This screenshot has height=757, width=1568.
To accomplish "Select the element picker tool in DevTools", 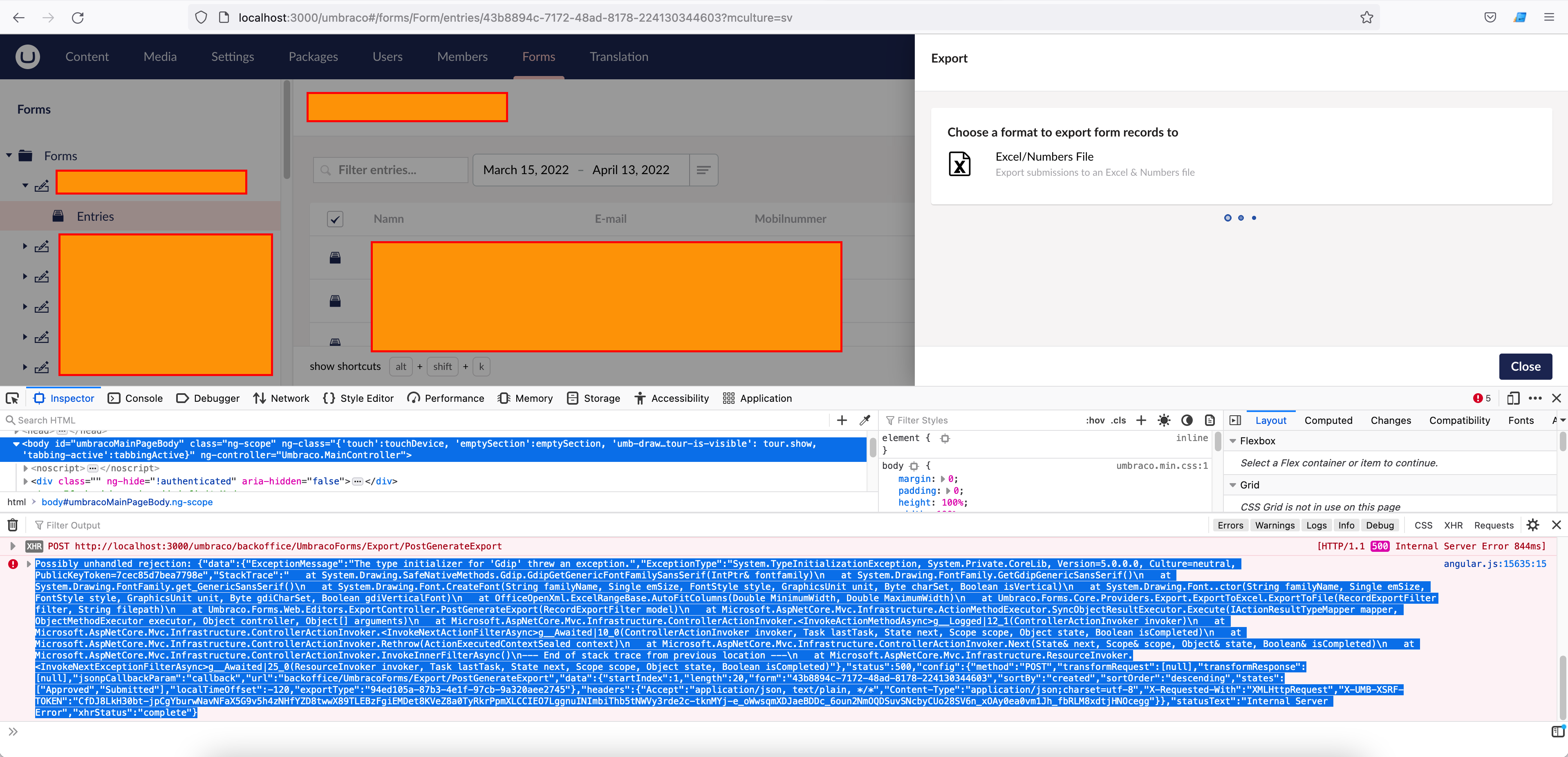I will pos(12,398).
